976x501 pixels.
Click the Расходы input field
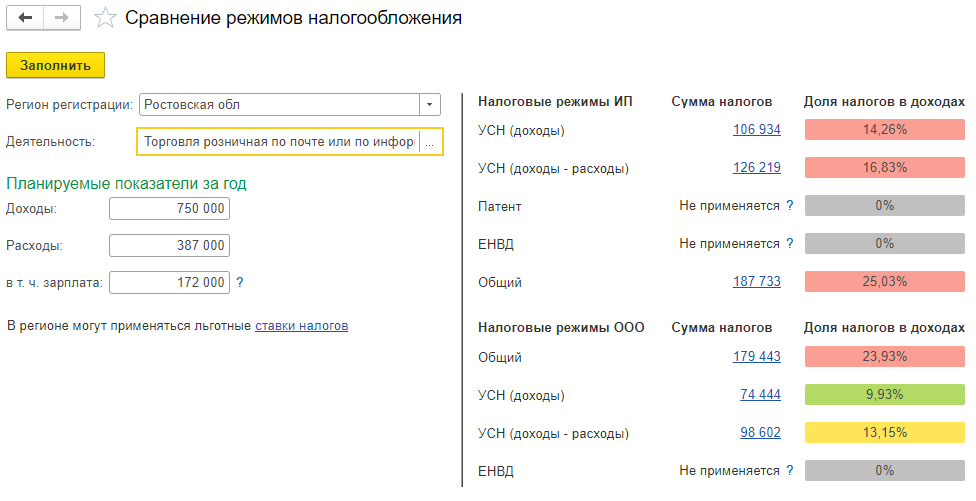[169, 245]
